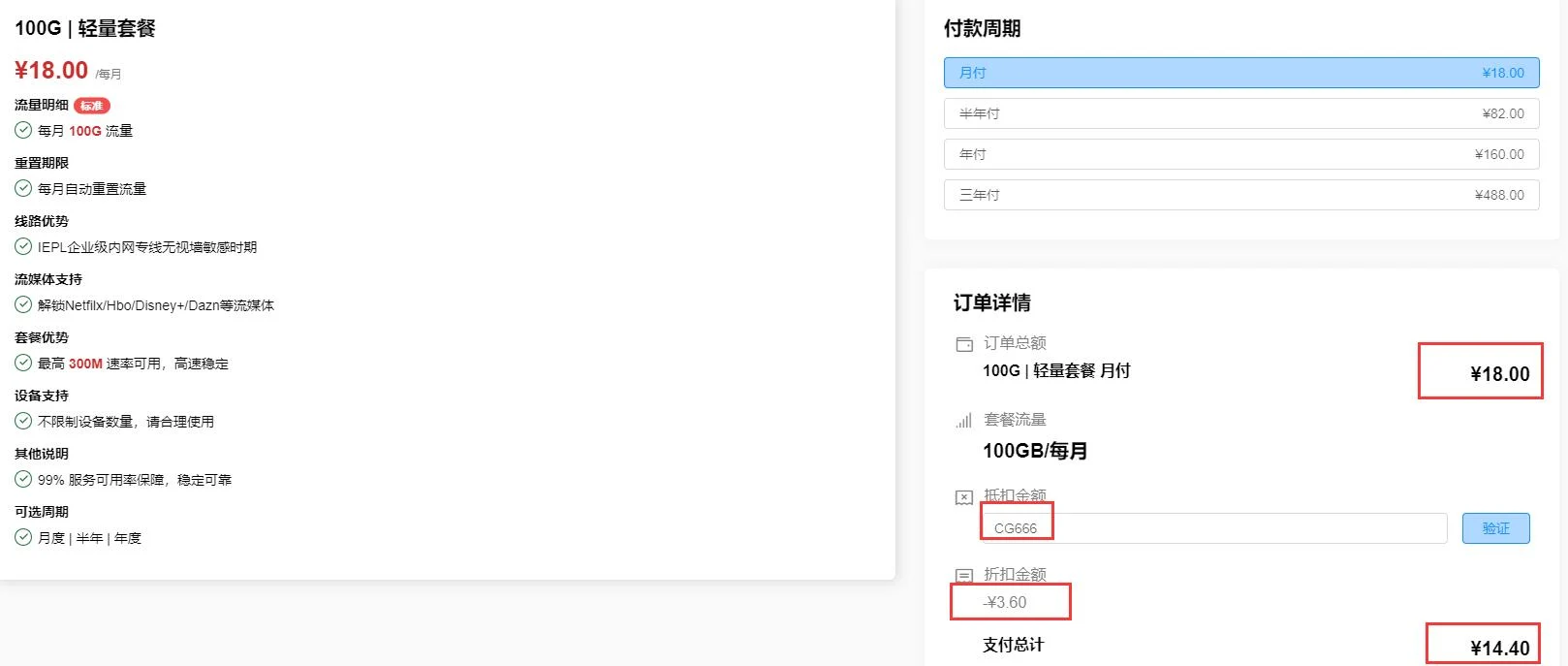This screenshot has width=1568, height=666.
Task: Select the 年付 yearly payment option
Action: (x=1240, y=154)
